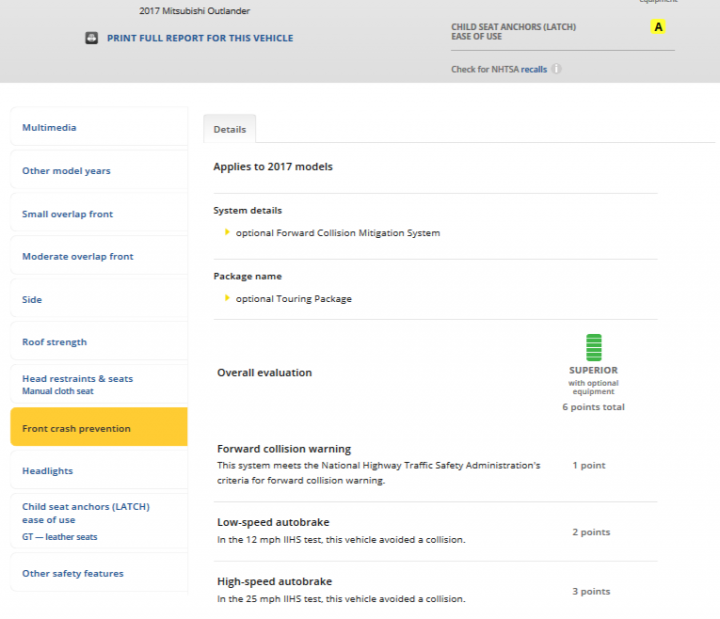The height and width of the screenshot is (619, 720).
Task: Click the 'Low-speed autobrake' heading
Action: [x=273, y=522]
